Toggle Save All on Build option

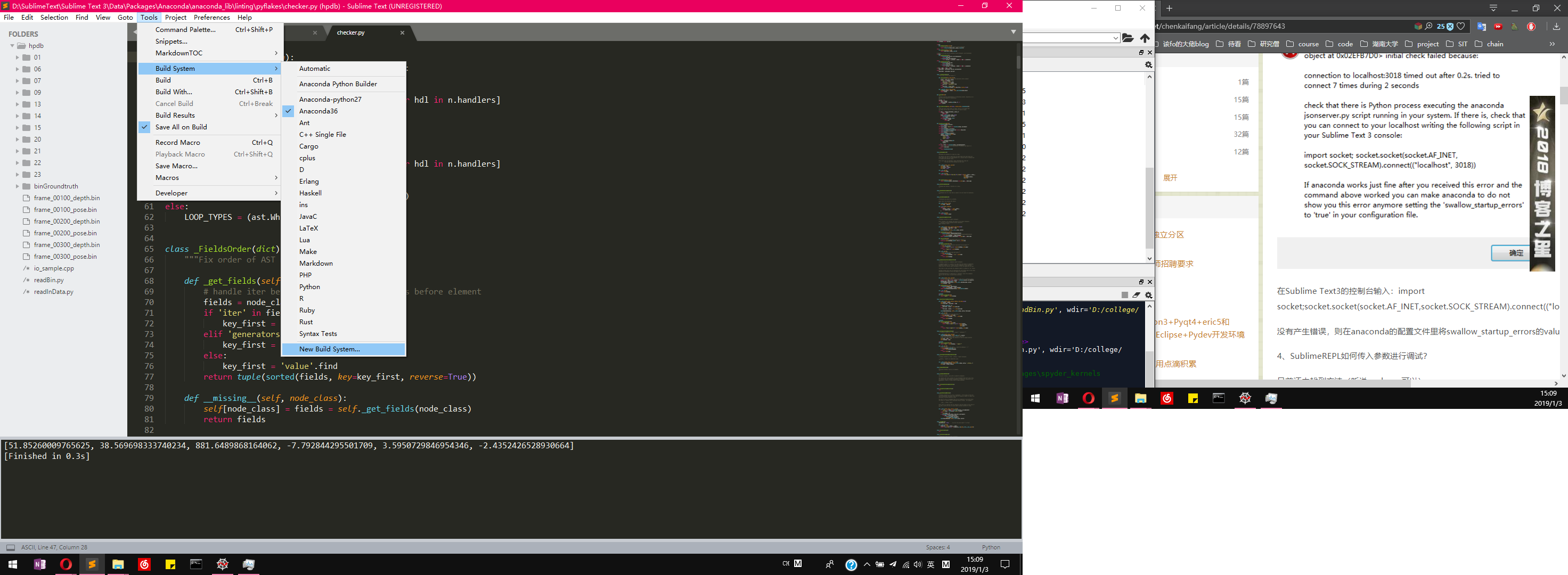pyautogui.click(x=209, y=127)
